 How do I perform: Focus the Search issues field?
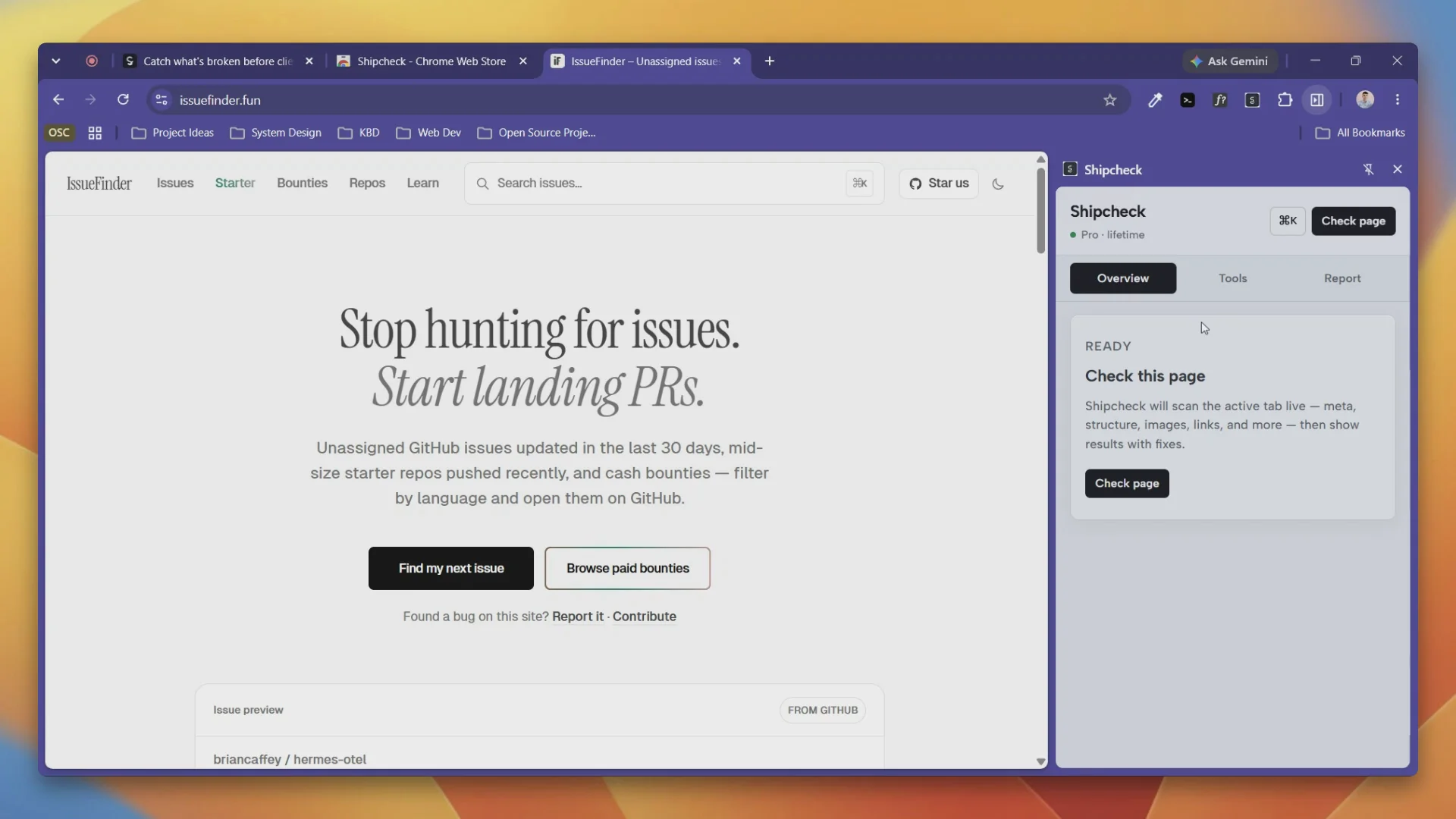coord(674,184)
